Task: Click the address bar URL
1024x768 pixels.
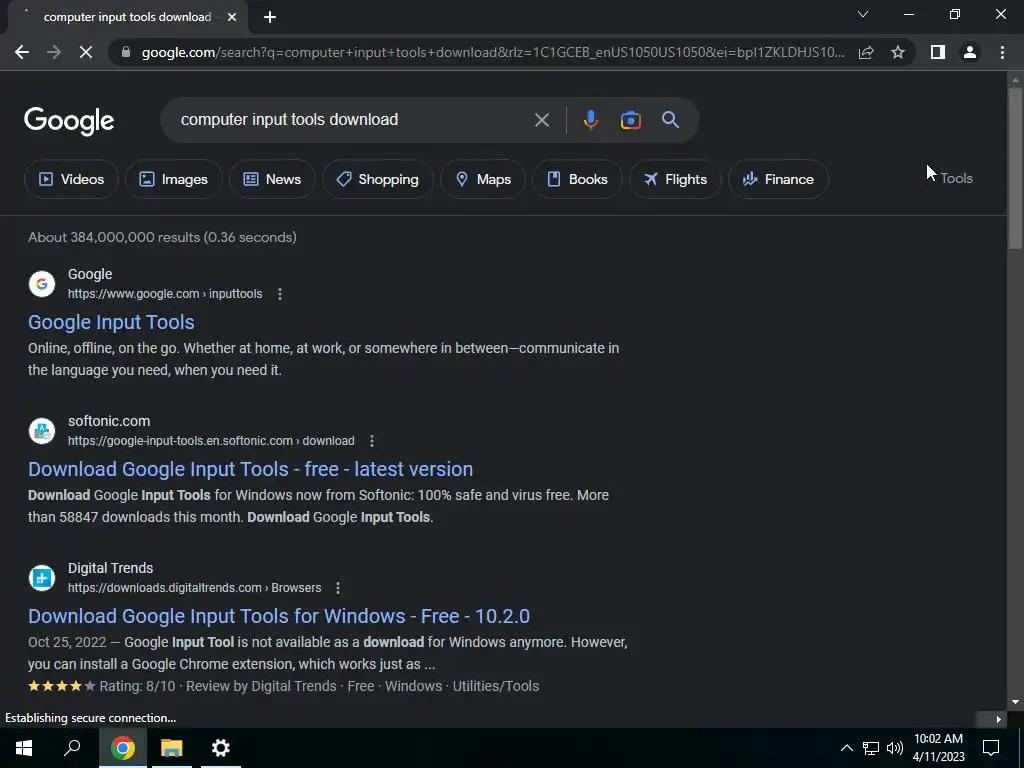Action: 493,52
